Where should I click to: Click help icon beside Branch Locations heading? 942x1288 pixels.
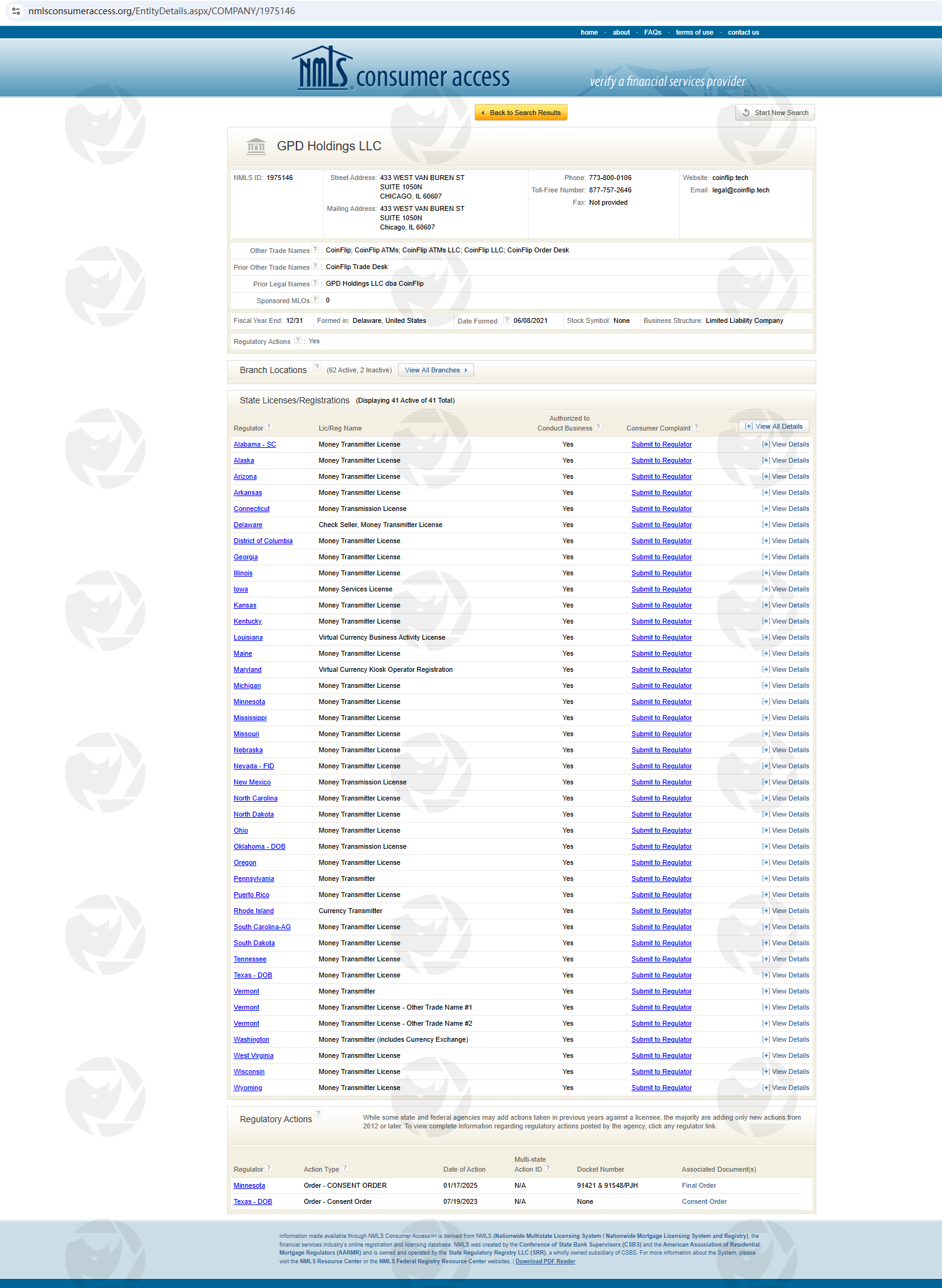click(317, 367)
